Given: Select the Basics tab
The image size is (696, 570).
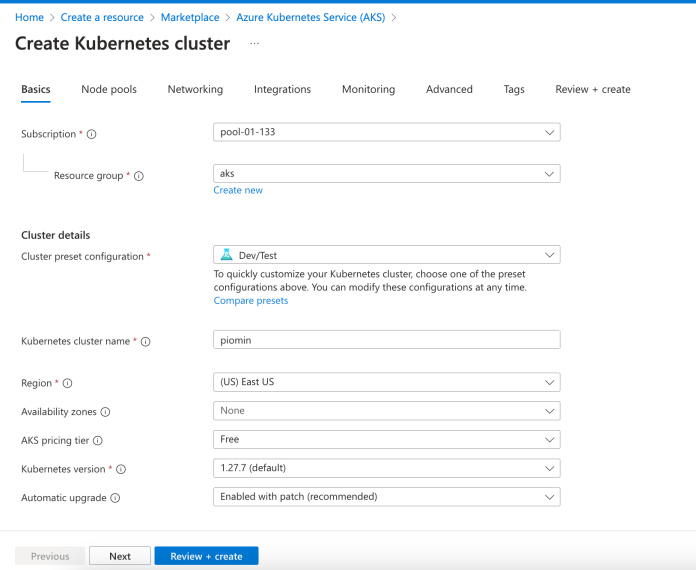Looking at the screenshot, I should (36, 89).
